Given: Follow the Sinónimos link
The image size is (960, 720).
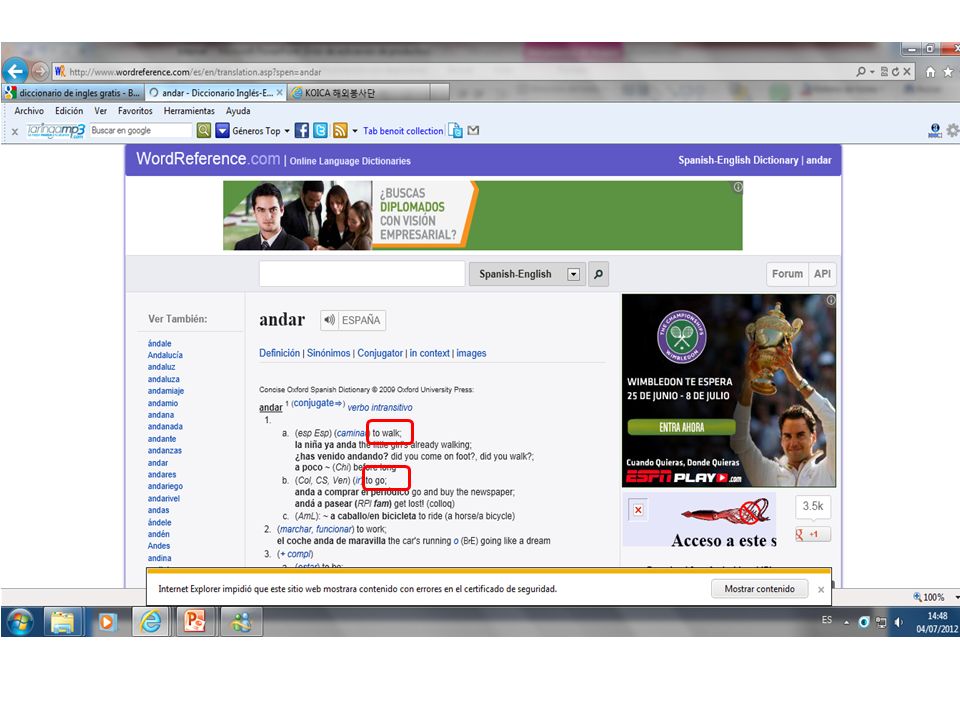Looking at the screenshot, I should [328, 353].
